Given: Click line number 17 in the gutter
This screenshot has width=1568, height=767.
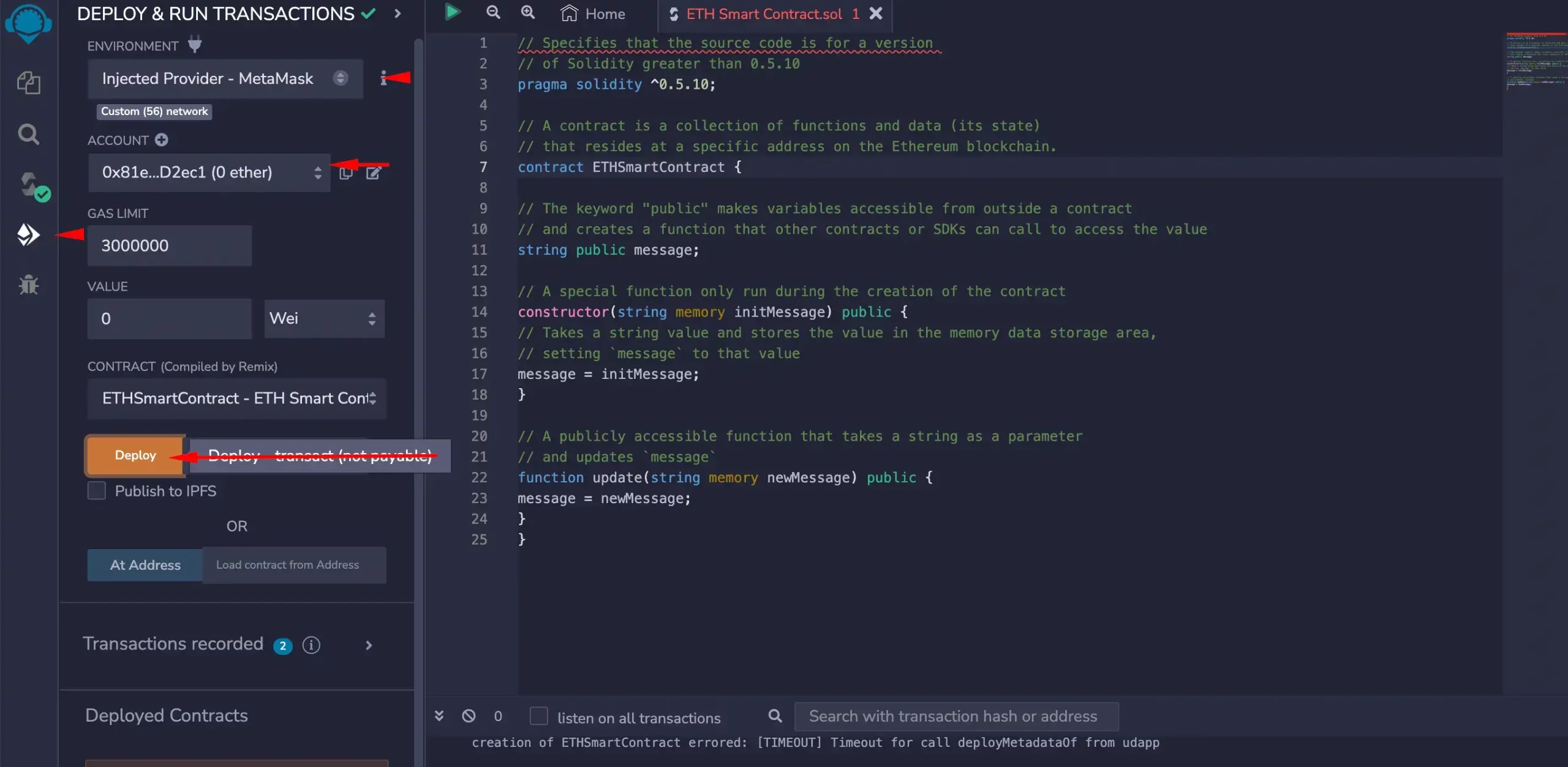Looking at the screenshot, I should point(479,374).
